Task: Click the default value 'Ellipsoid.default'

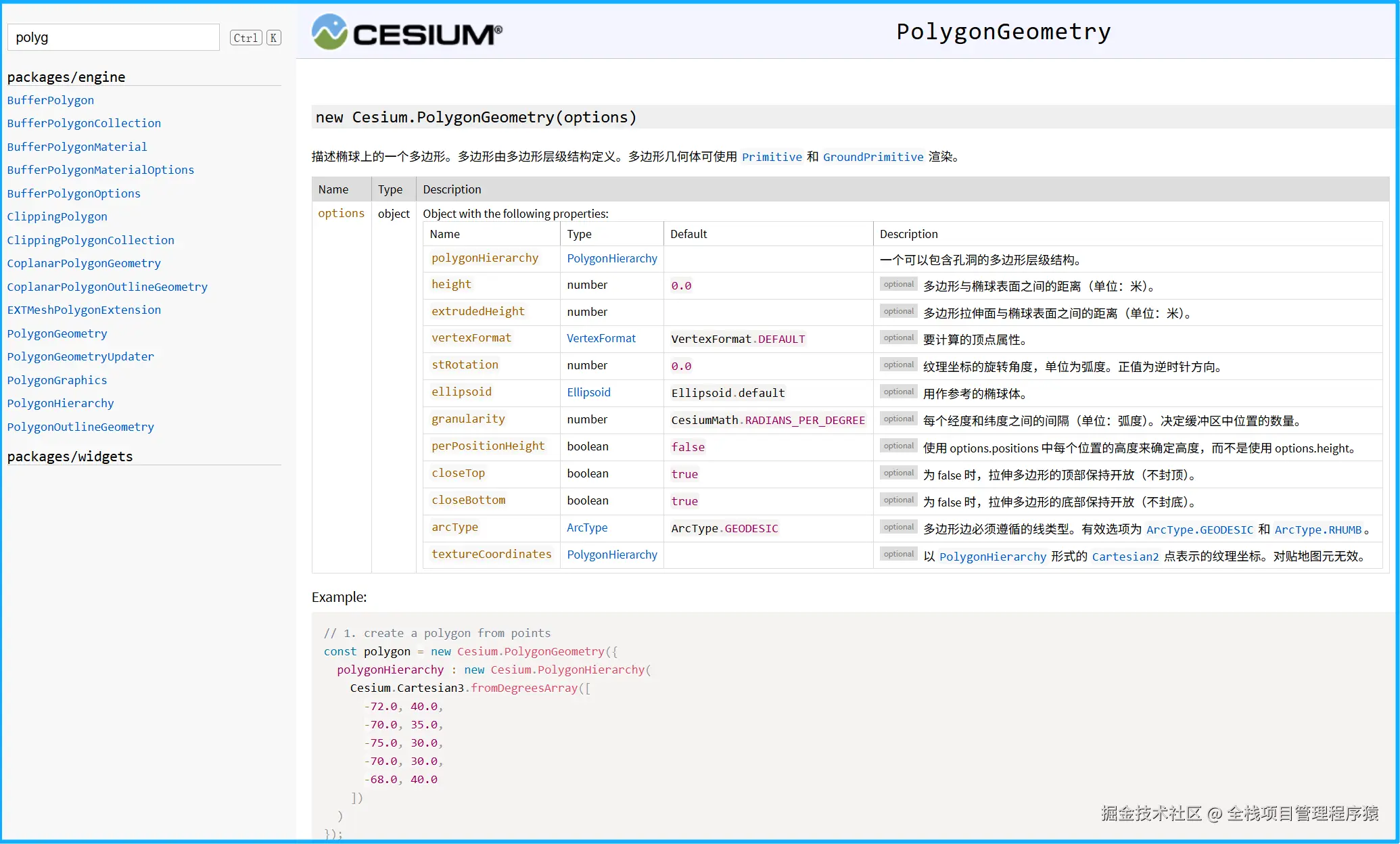Action: [728, 393]
